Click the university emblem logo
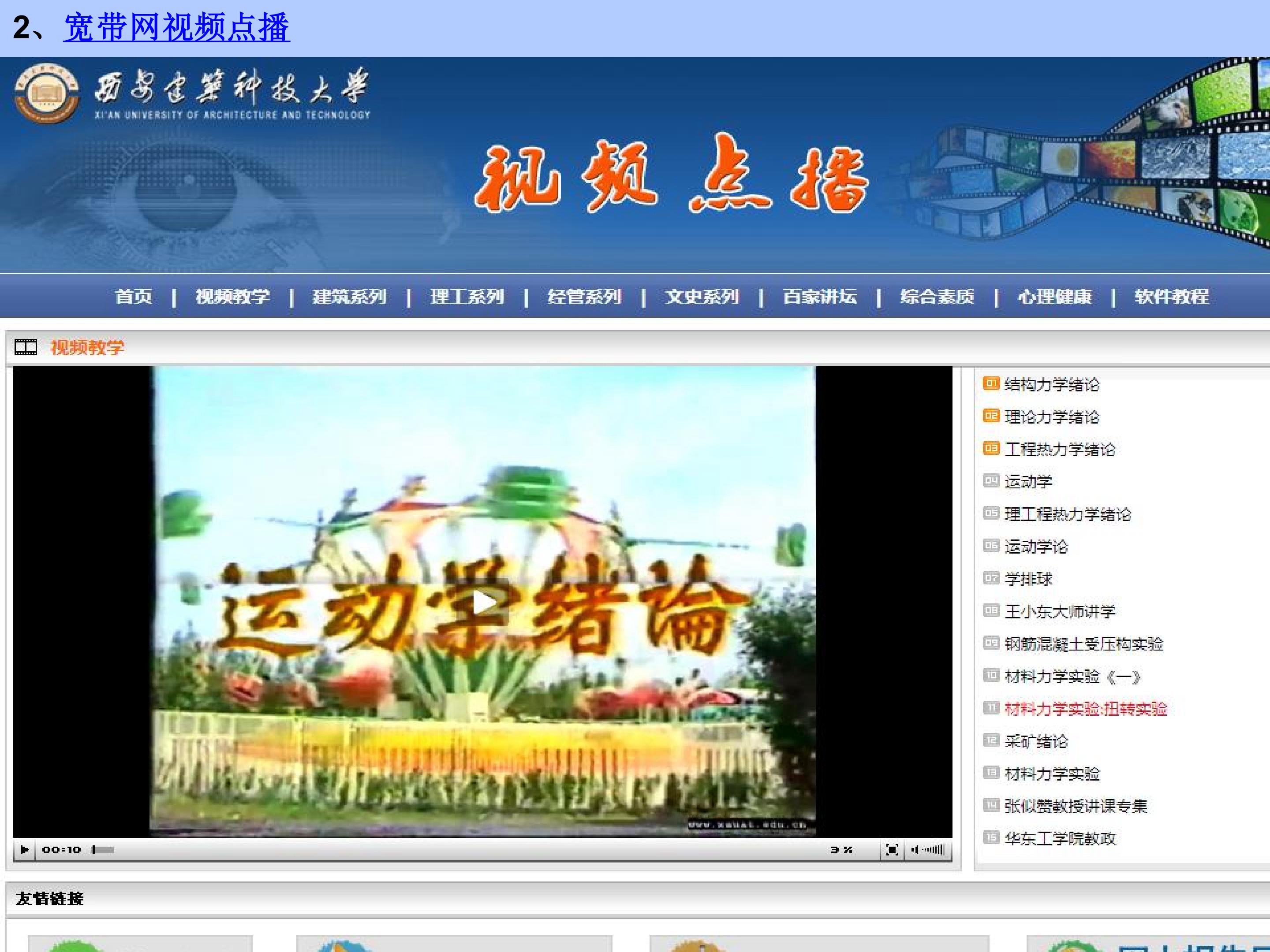Viewport: 1270px width, 952px height. pyautogui.click(x=46, y=93)
